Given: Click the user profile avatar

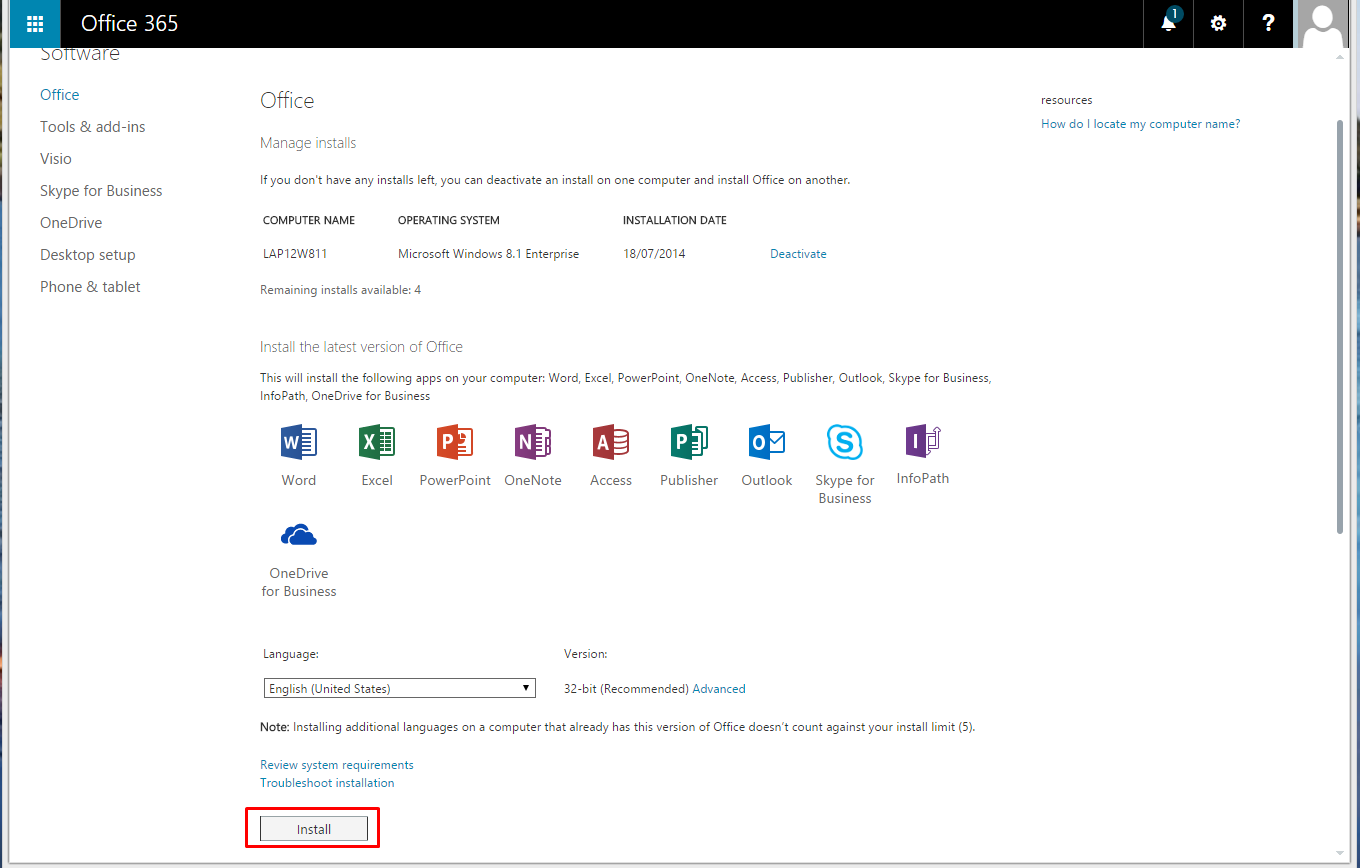Looking at the screenshot, I should coord(1322,24).
